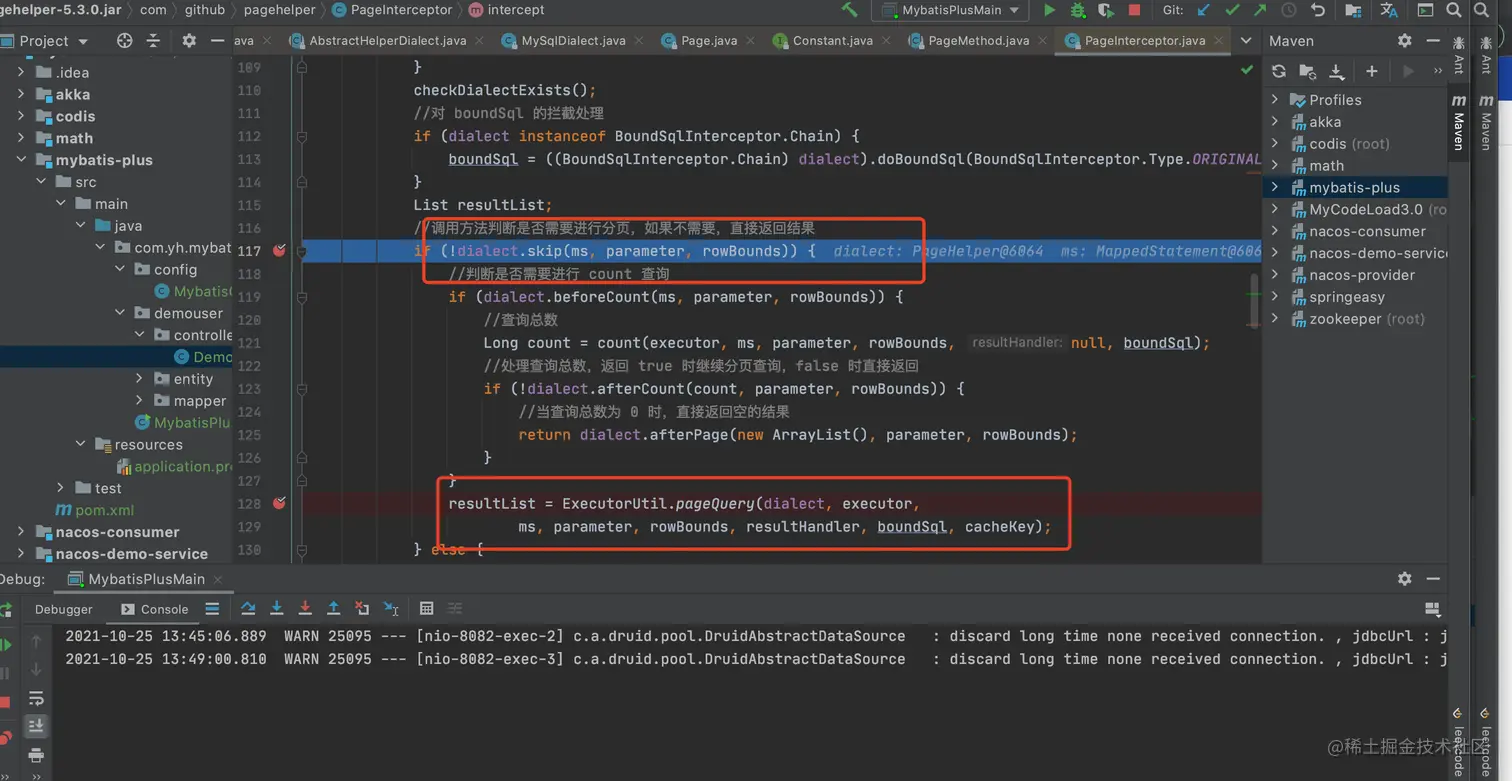Click the Git commit checkmark
The image size is (1512, 781).
pyautogui.click(x=1232, y=10)
